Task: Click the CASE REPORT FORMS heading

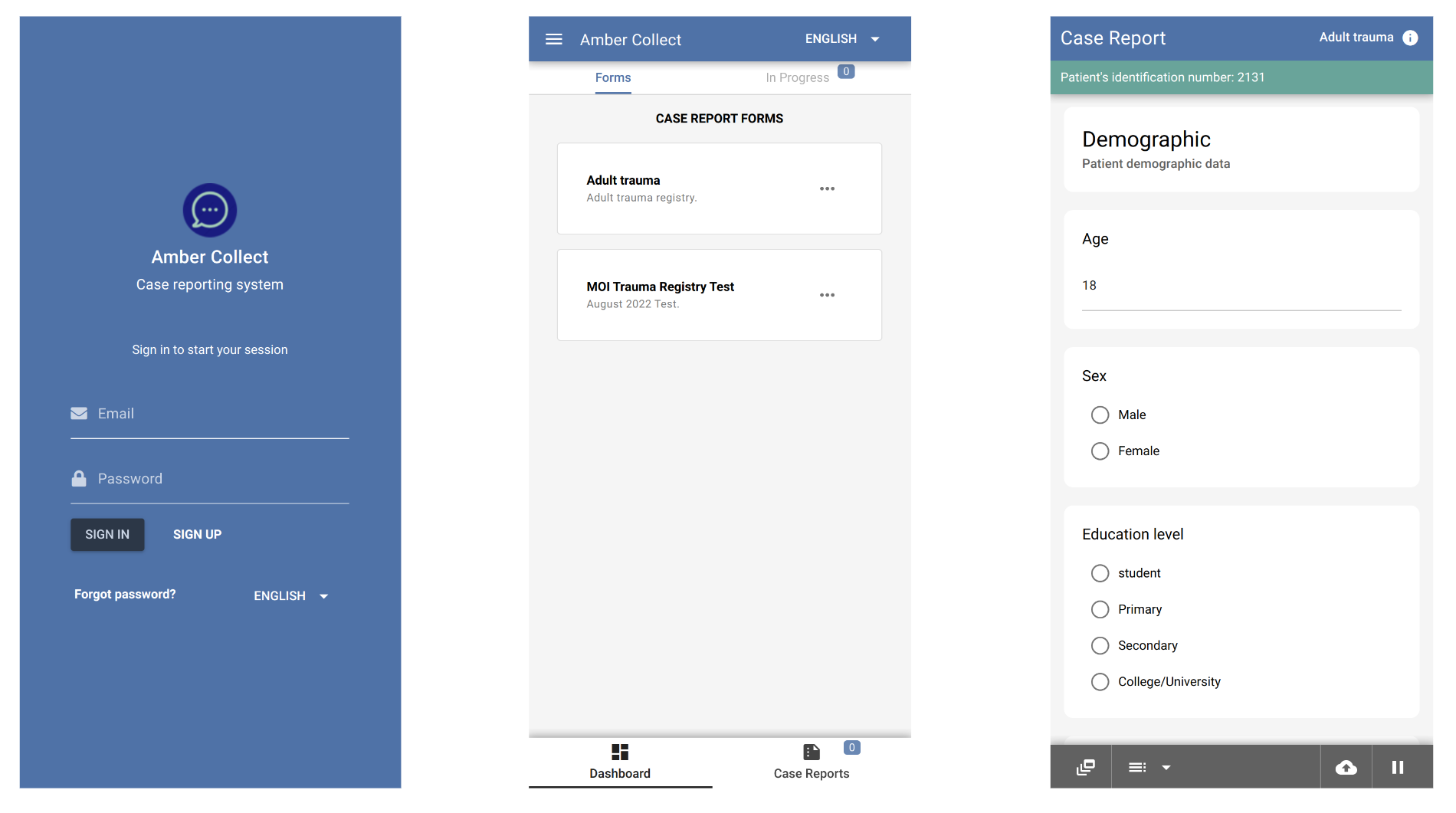Action: coord(719,118)
